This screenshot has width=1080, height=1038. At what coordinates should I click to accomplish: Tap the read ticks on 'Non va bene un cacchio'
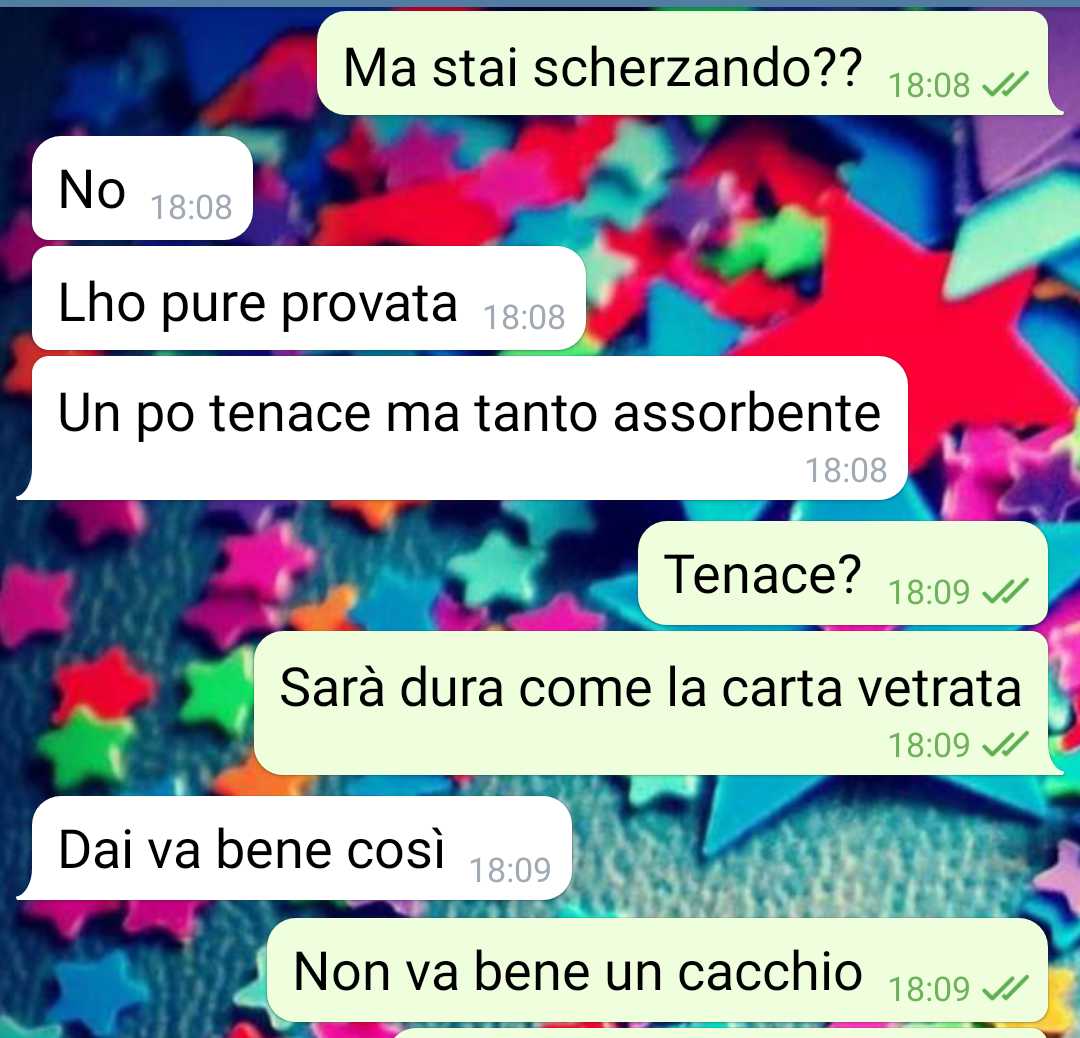coord(1005,988)
